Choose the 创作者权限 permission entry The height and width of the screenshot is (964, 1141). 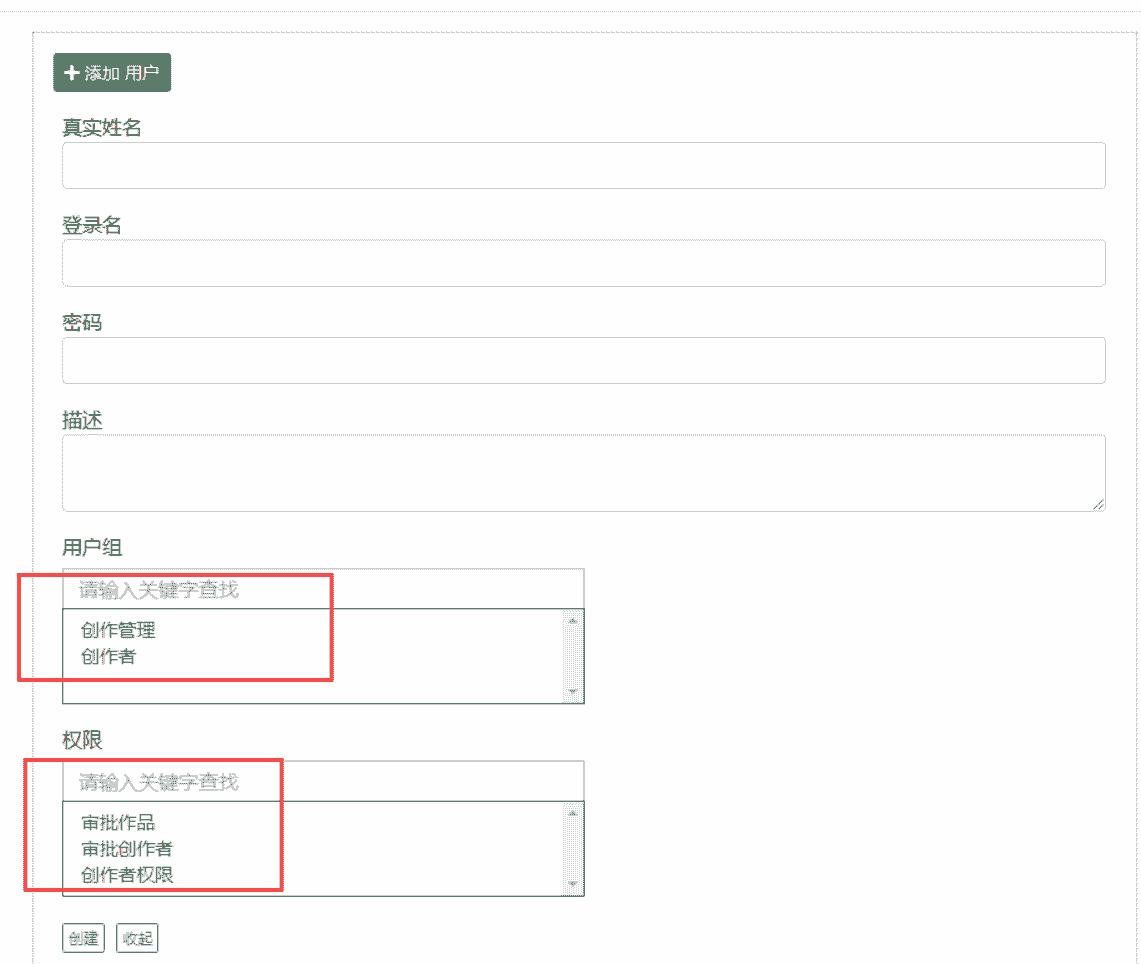[127, 875]
